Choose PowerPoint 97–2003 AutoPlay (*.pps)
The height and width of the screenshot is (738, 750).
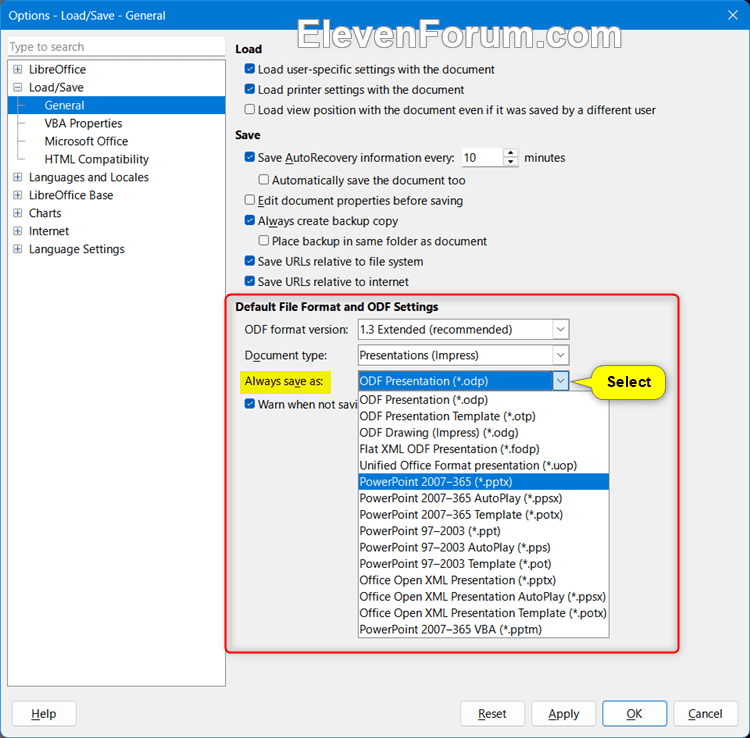click(484, 547)
